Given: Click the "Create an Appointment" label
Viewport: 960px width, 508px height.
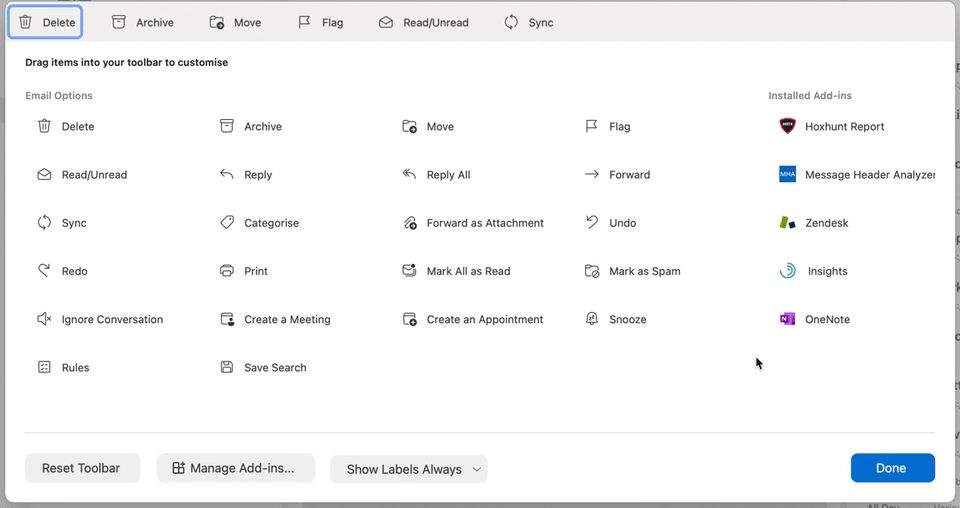Looking at the screenshot, I should coord(485,319).
